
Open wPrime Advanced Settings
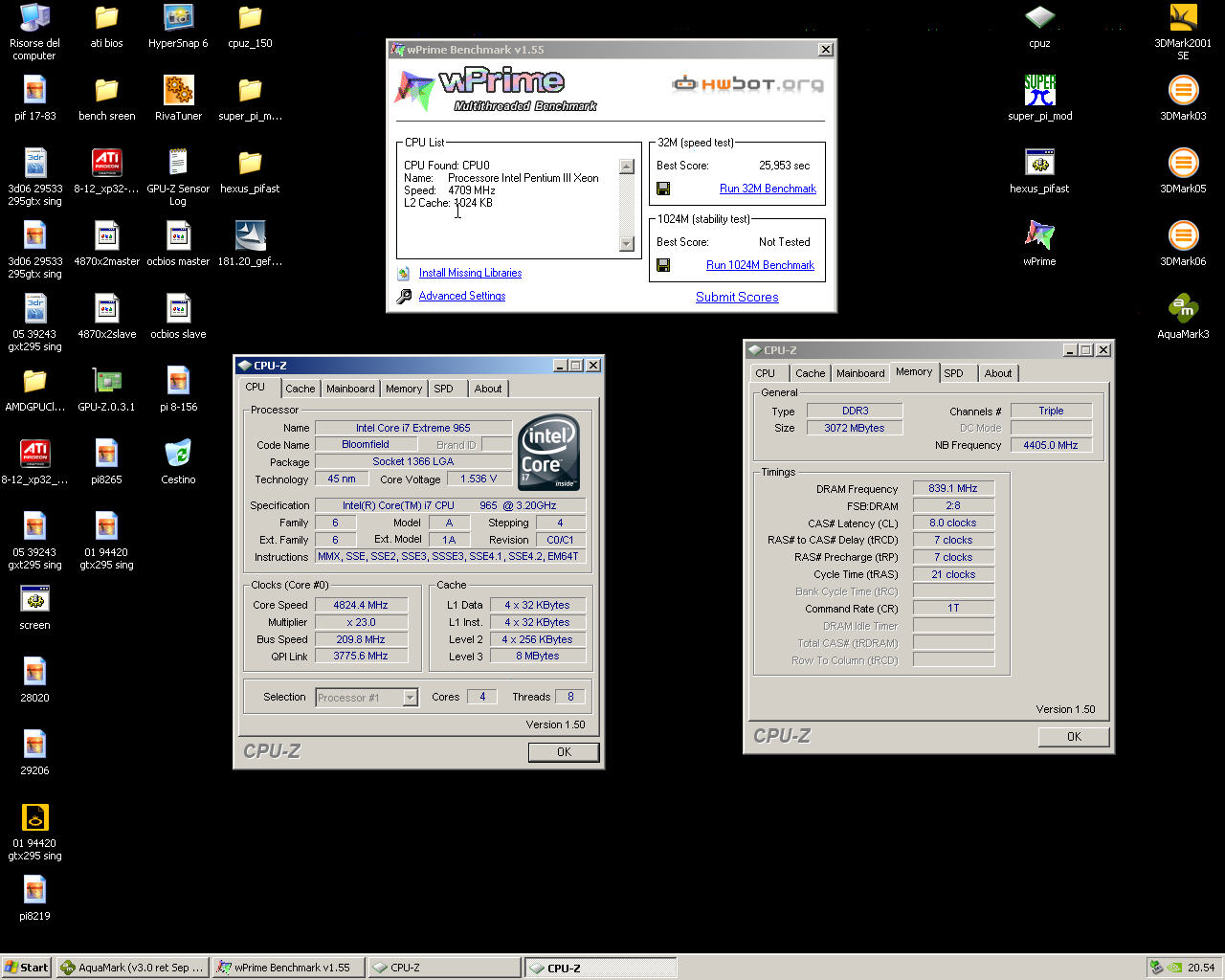tap(462, 296)
